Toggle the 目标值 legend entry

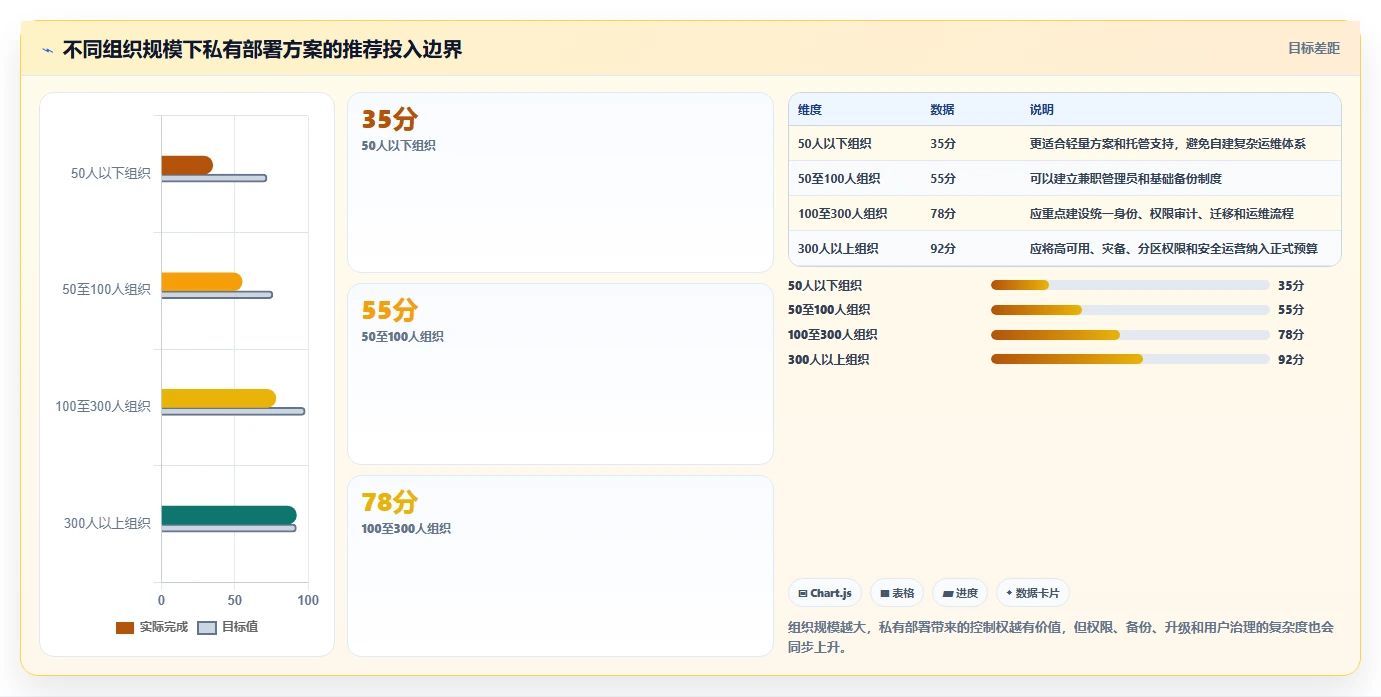[228, 627]
